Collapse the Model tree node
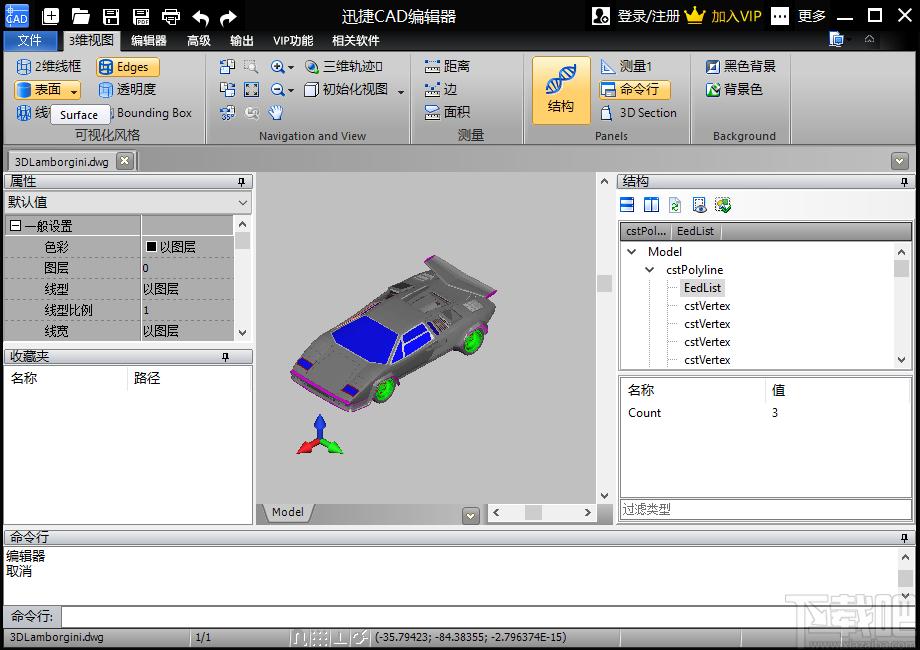 632,252
